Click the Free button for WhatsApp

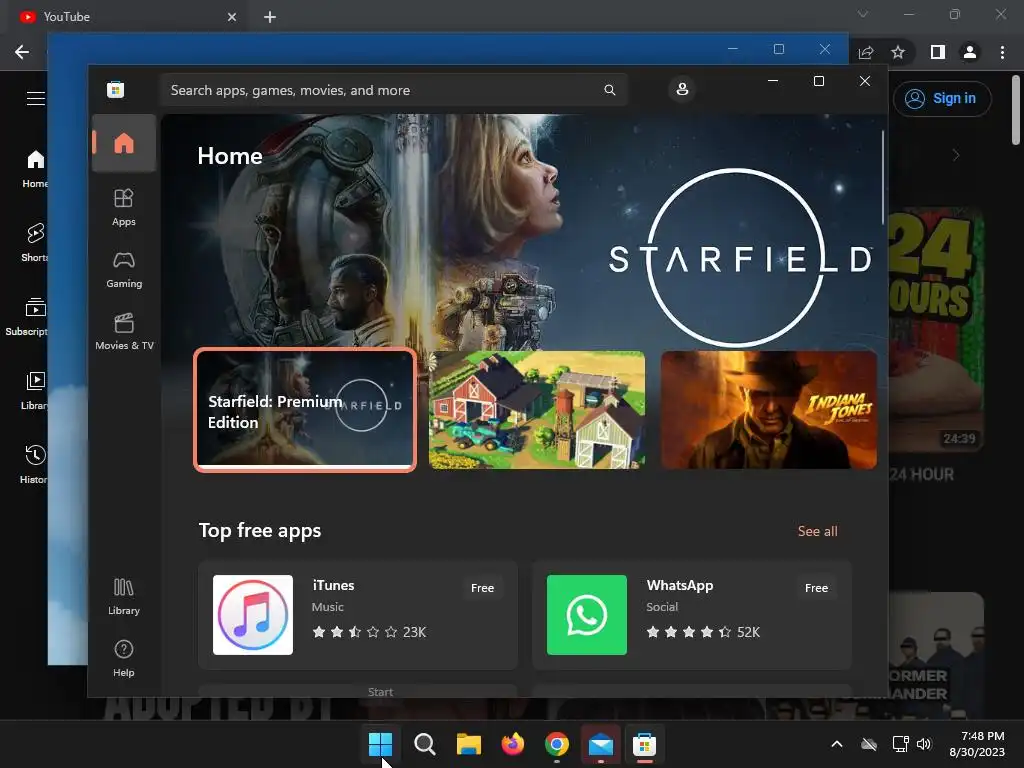coord(816,588)
